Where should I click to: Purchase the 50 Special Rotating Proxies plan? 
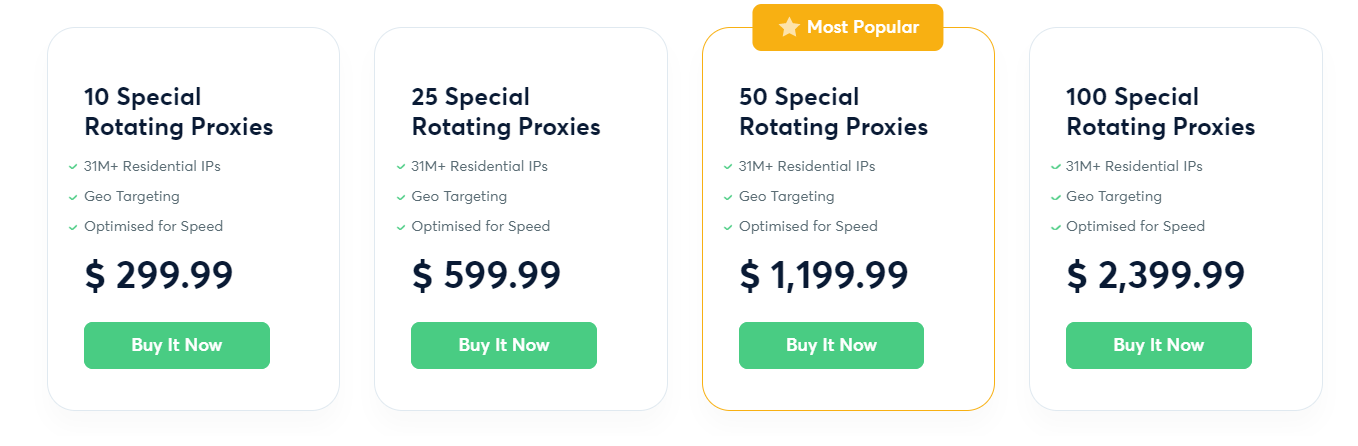click(831, 345)
